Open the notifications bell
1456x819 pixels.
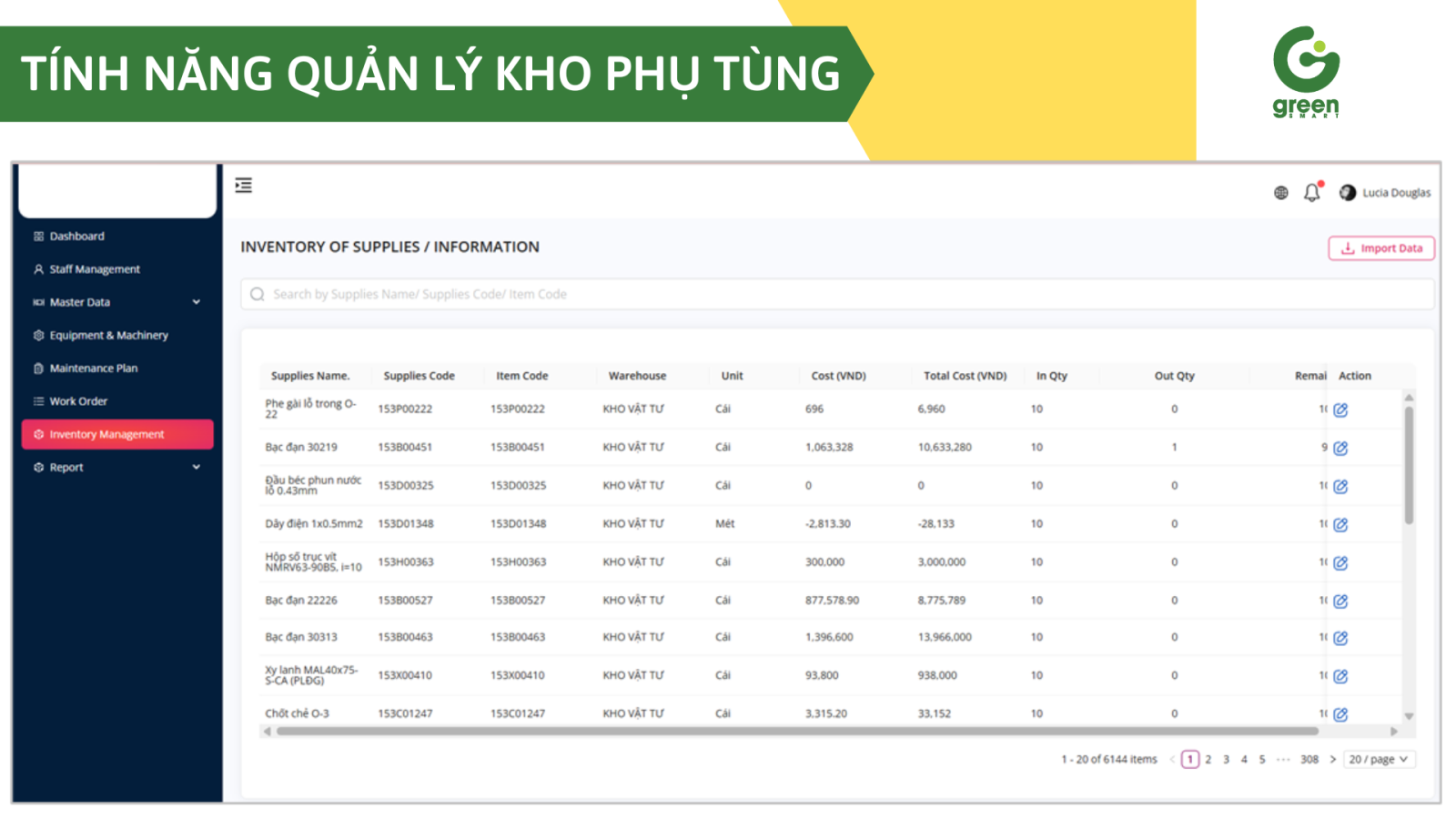pyautogui.click(x=1311, y=193)
